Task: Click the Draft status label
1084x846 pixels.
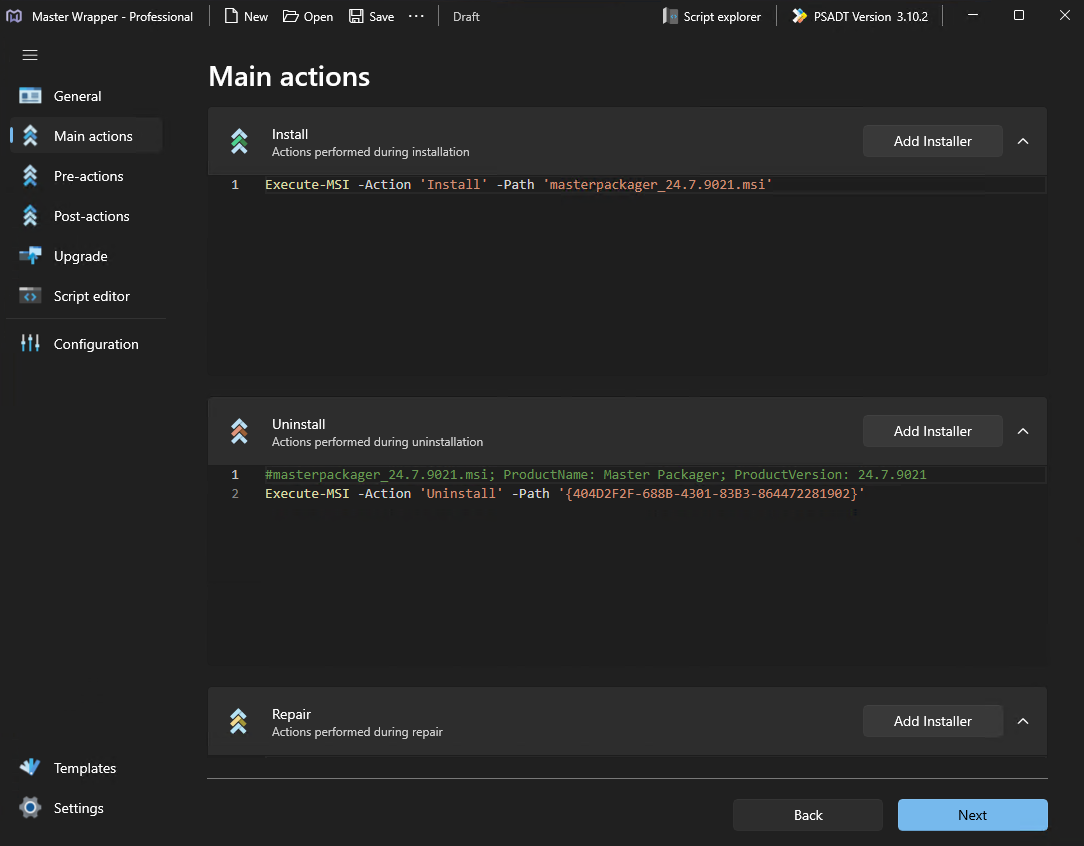Action: click(466, 17)
